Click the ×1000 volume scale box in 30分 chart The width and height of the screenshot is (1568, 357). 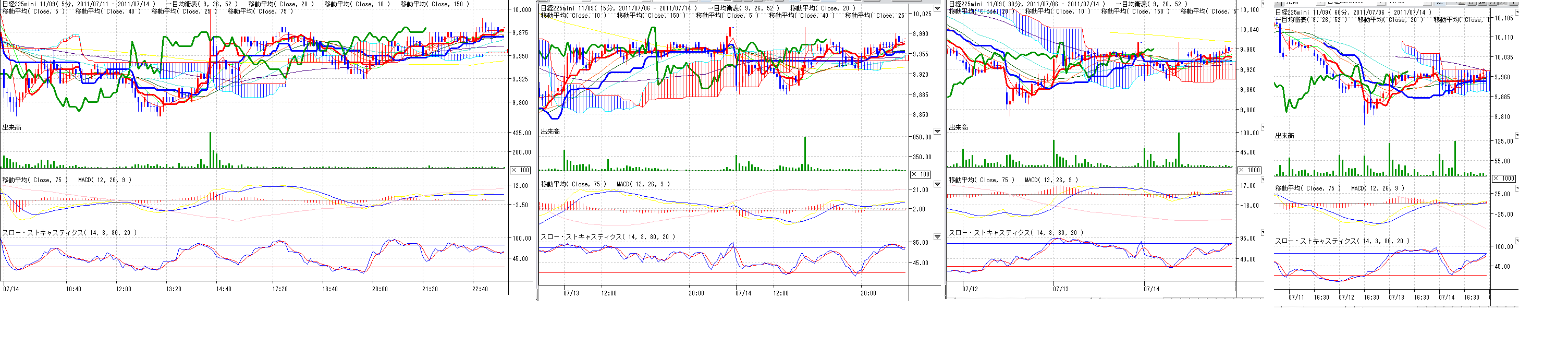coord(1250,170)
